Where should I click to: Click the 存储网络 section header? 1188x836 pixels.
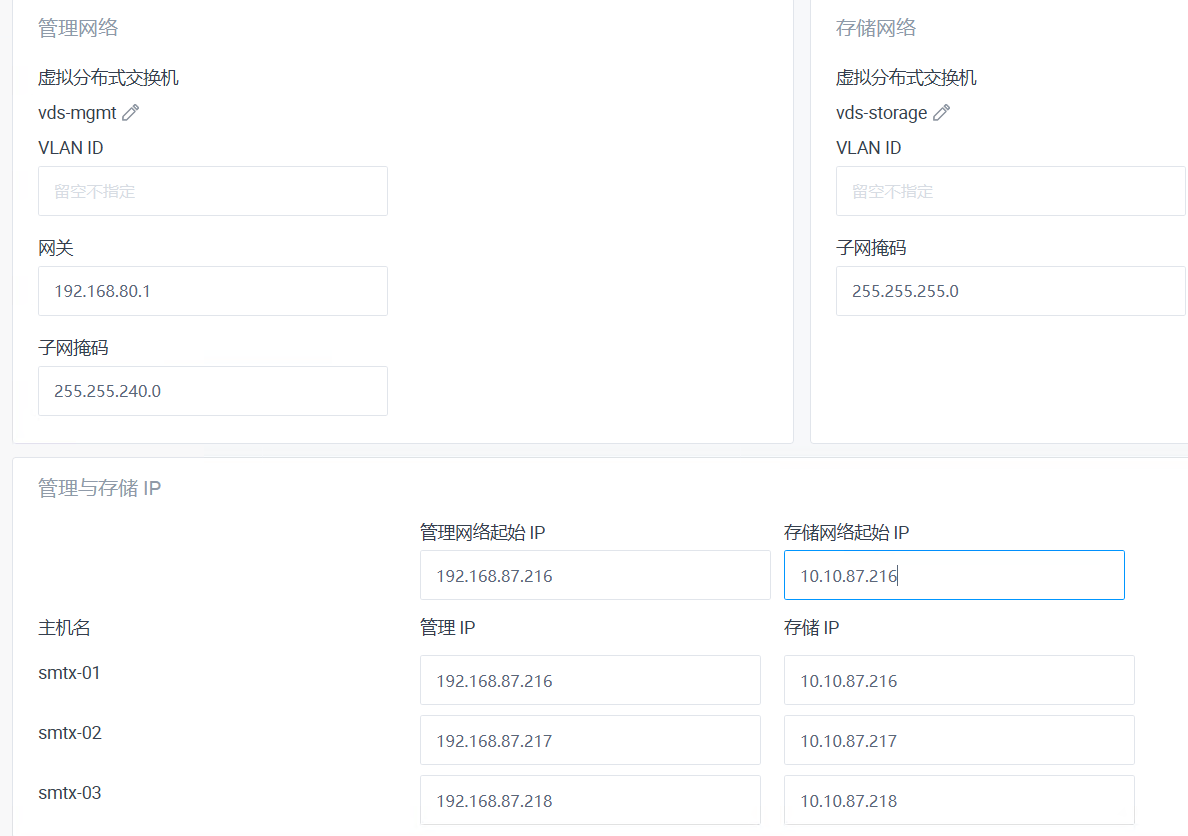[x=875, y=28]
